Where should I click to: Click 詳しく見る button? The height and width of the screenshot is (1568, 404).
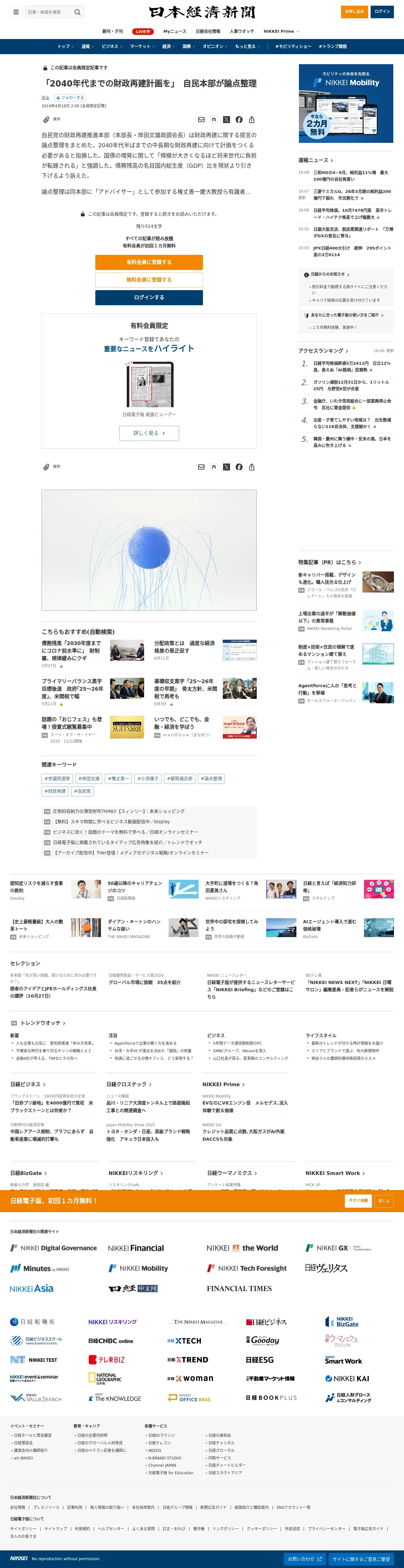pos(149,433)
